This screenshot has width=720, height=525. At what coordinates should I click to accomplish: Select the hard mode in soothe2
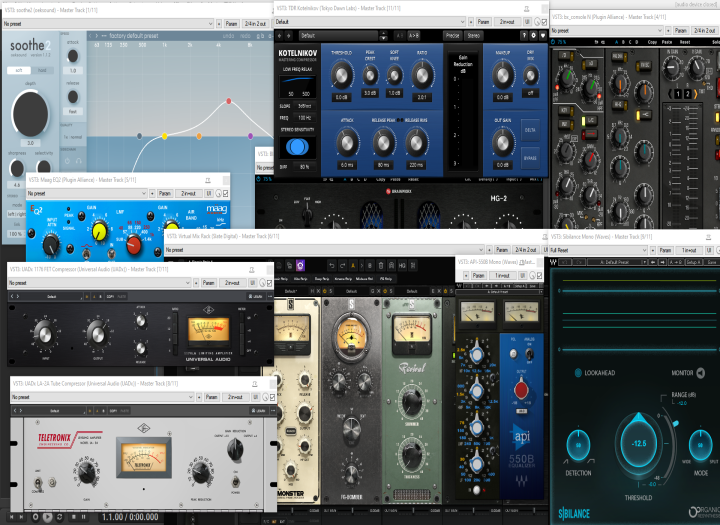42,70
